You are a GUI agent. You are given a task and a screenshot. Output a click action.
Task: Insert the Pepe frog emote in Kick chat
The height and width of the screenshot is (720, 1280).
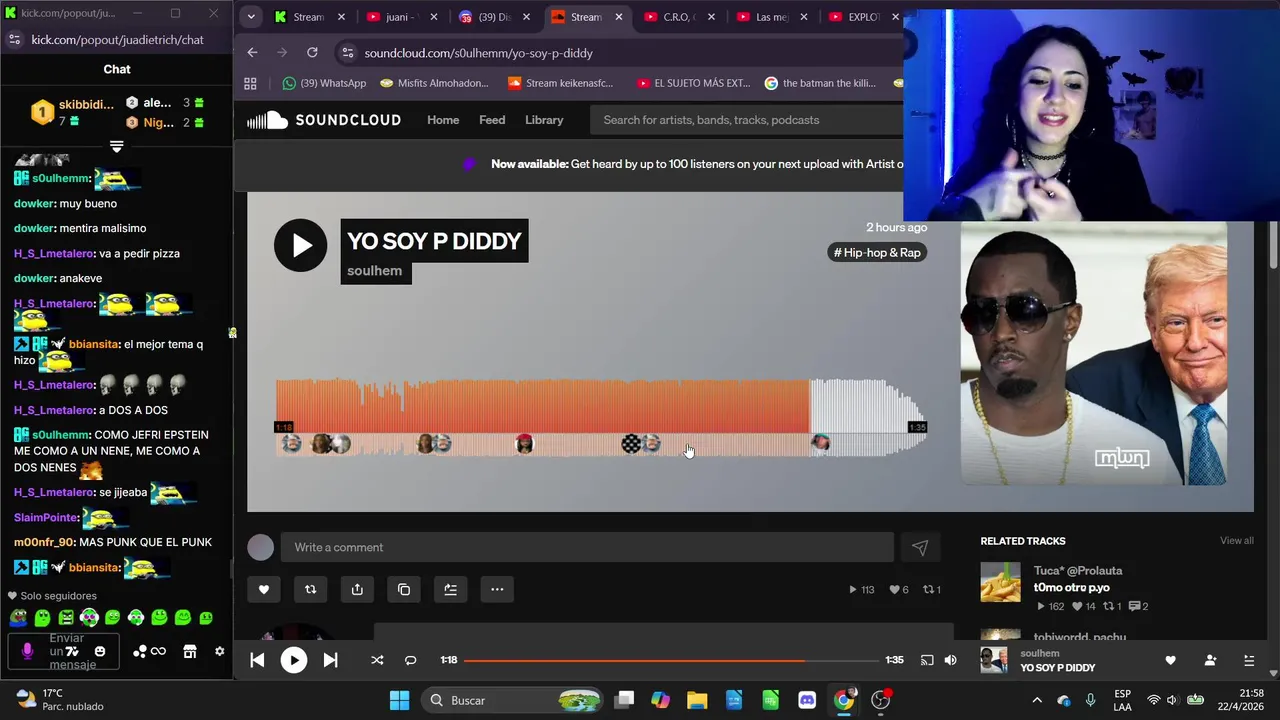pos(19,618)
